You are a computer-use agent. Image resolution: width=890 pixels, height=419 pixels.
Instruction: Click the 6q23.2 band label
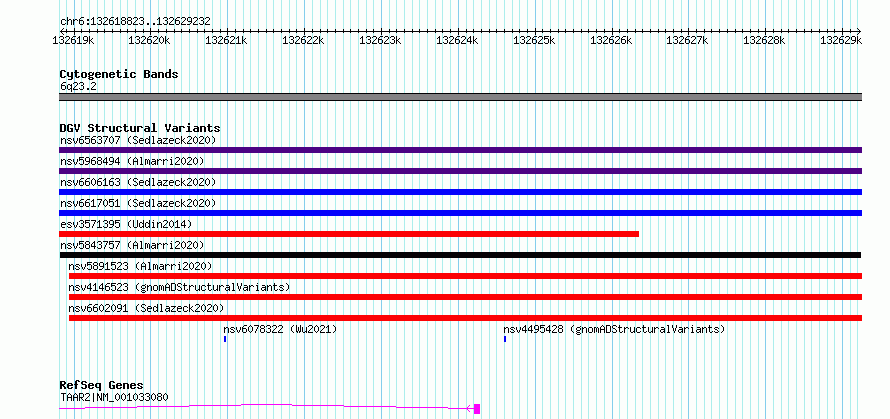pos(77,87)
